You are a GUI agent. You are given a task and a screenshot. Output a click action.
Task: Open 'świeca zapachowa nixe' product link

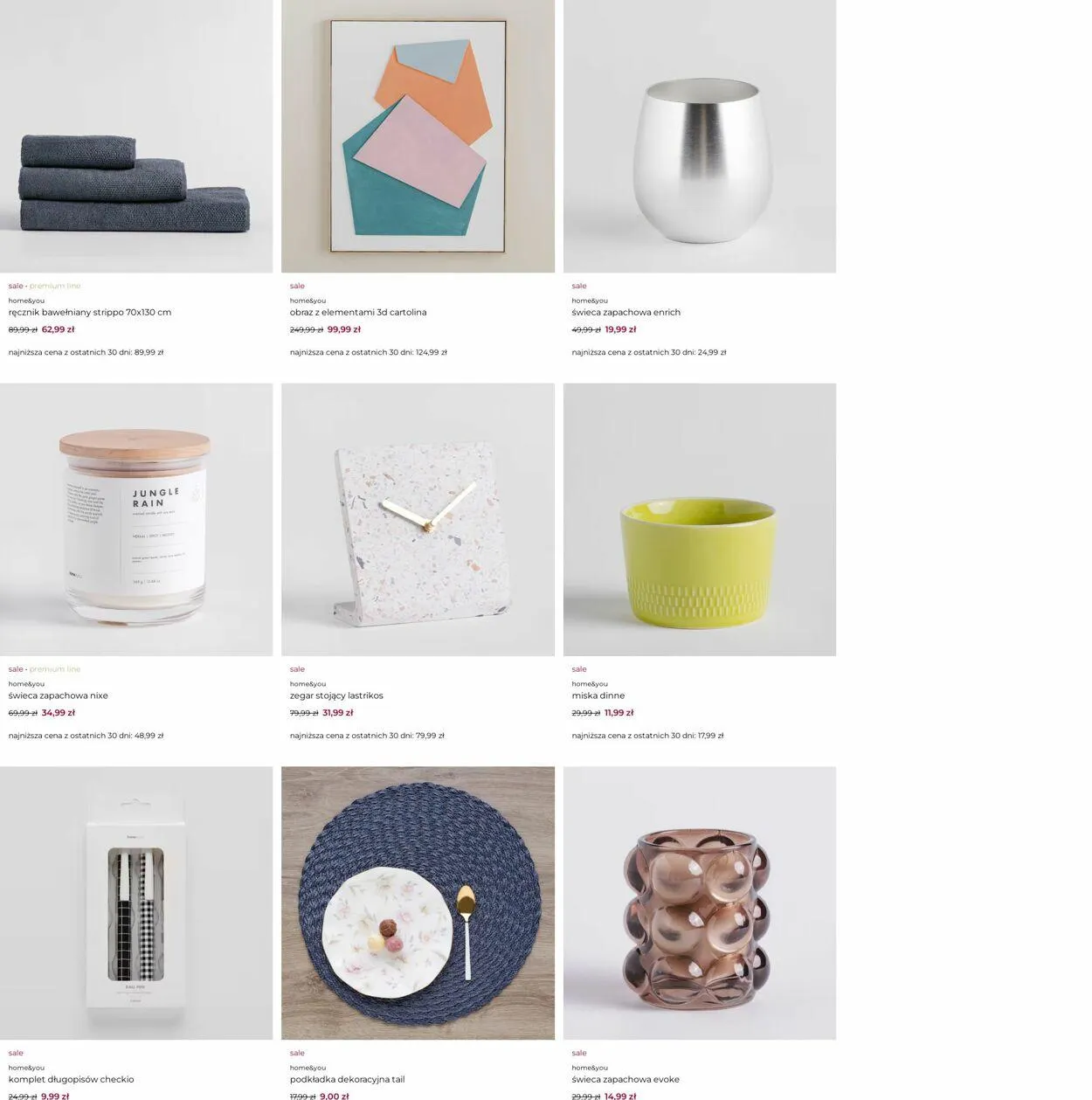coord(59,695)
